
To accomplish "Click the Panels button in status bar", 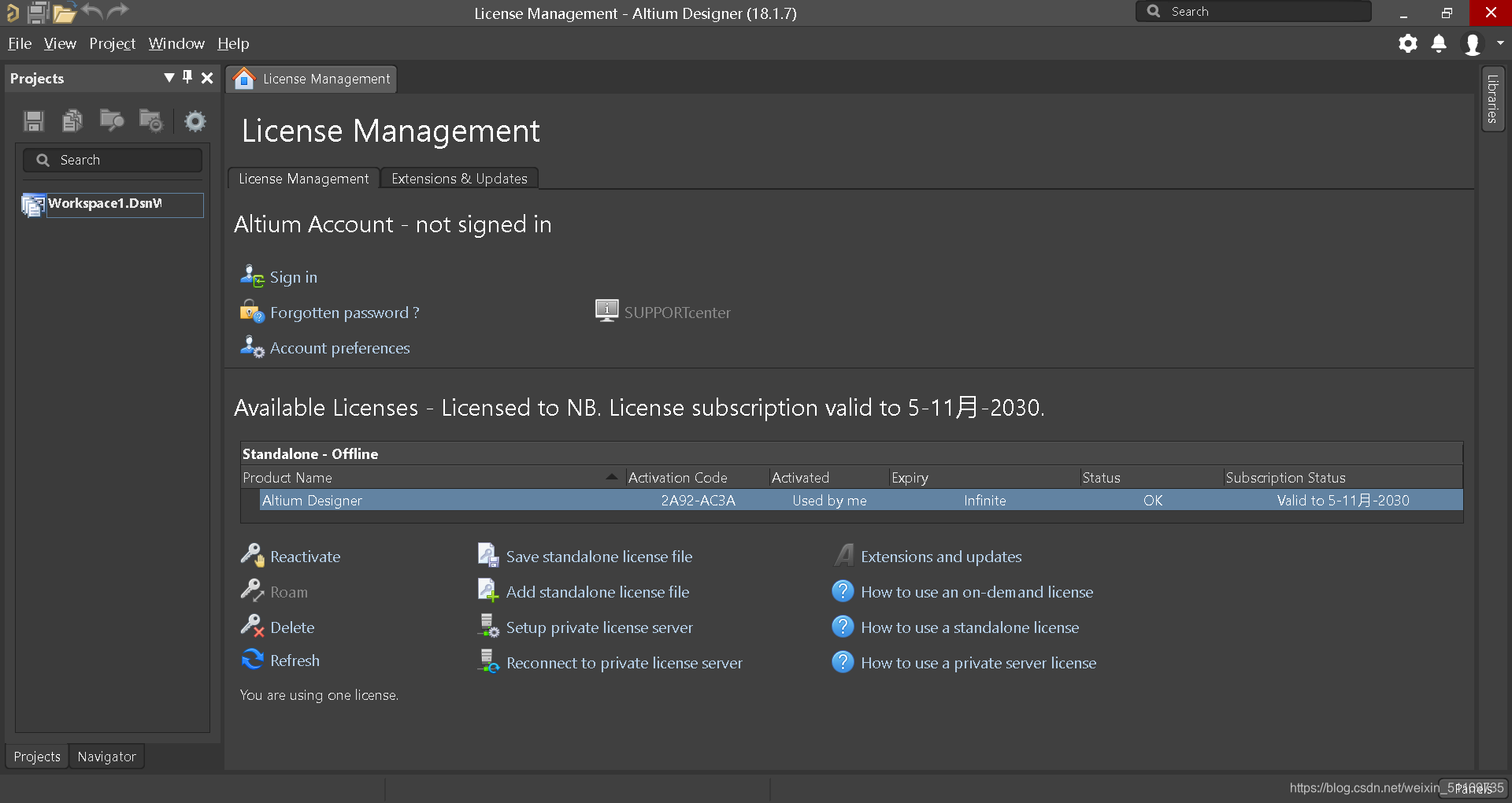I will tap(1473, 788).
